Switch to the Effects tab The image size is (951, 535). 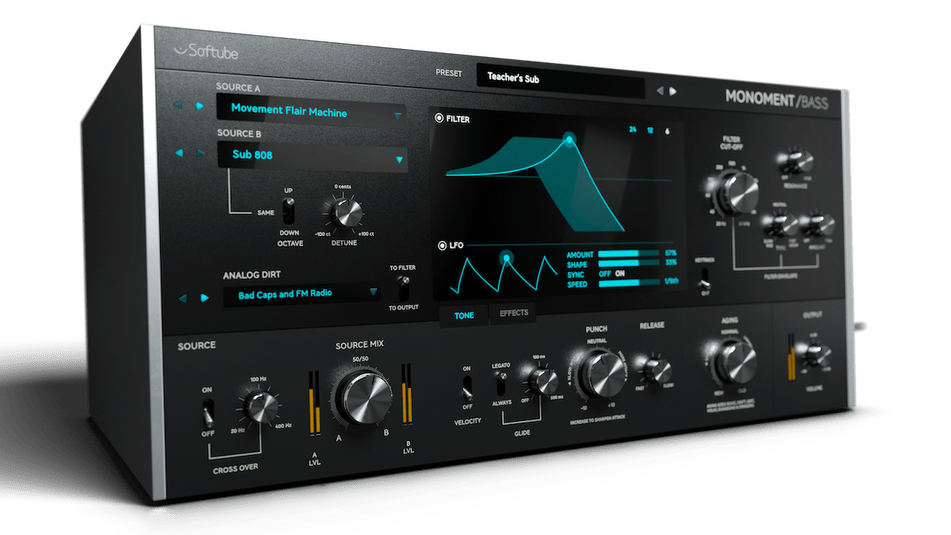514,314
